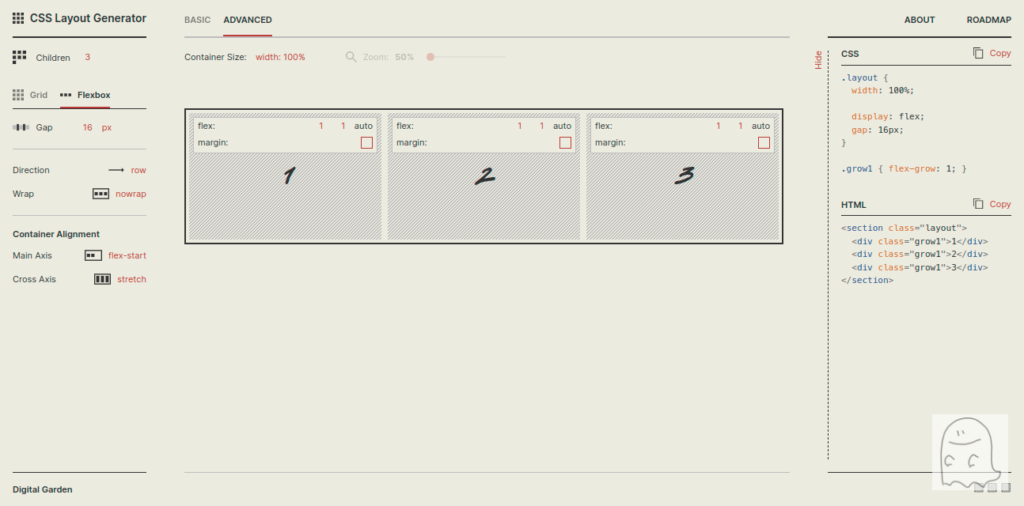Click the Zoom magnifier icon
This screenshot has height=506, width=1024.
click(351, 57)
